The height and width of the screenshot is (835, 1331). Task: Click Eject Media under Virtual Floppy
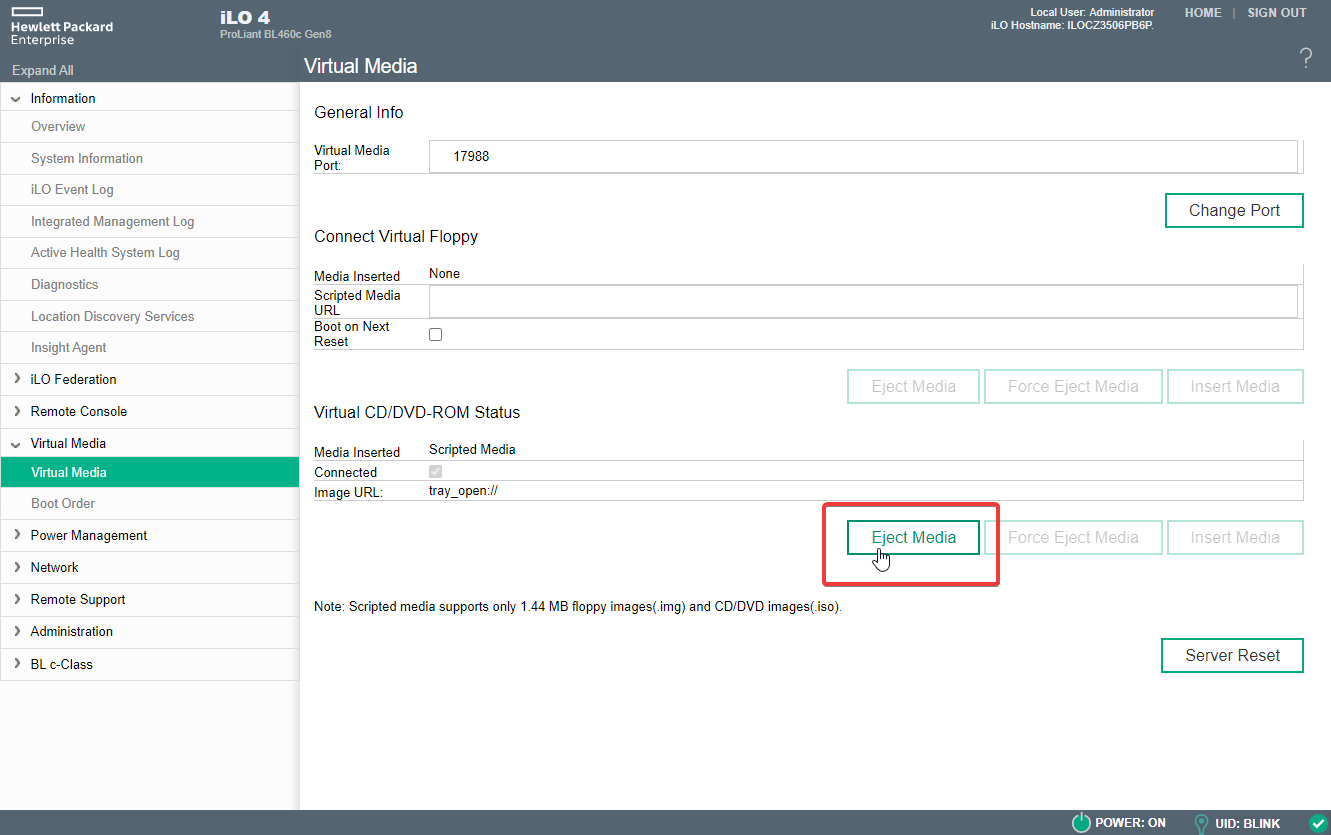[913, 386]
